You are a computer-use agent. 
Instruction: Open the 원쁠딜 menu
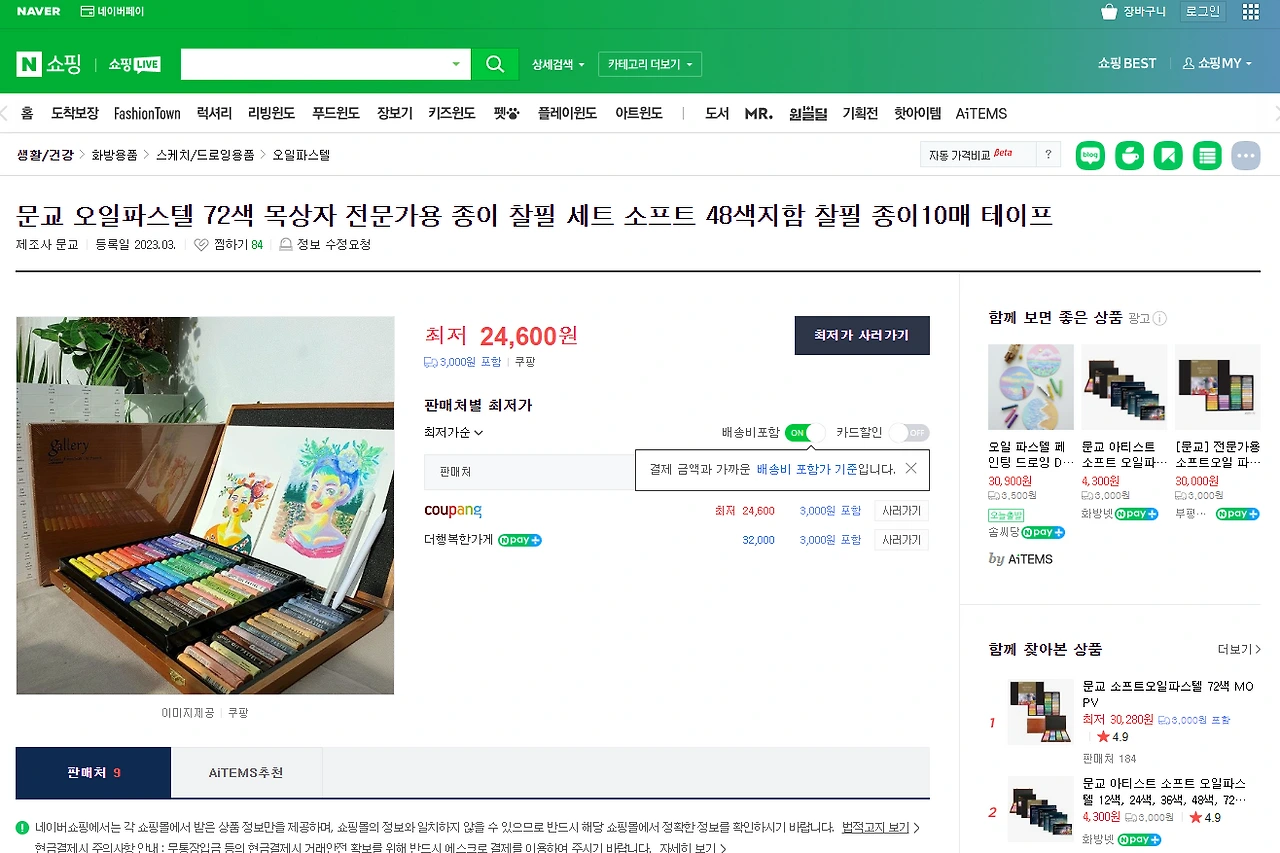click(808, 113)
